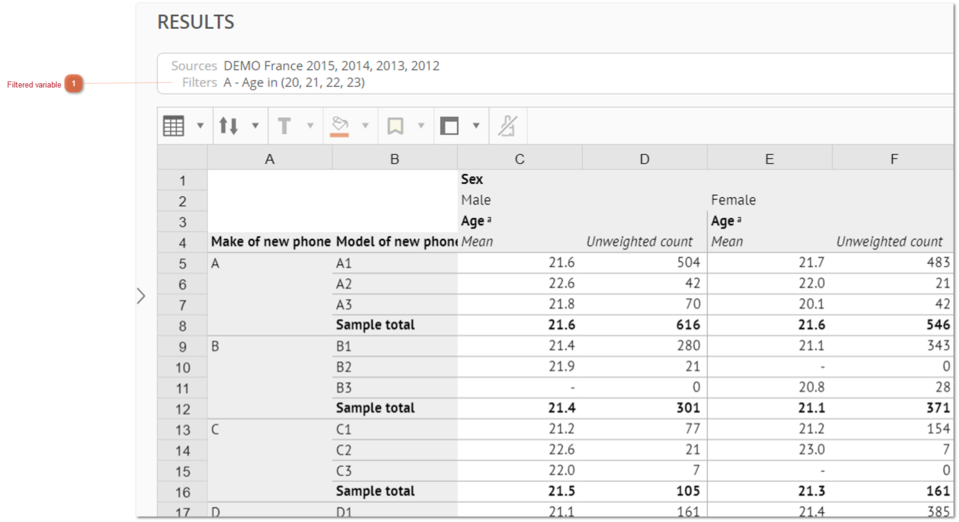Select model C1 cell
Image resolution: width=959 pixels, height=522 pixels.
(394, 430)
